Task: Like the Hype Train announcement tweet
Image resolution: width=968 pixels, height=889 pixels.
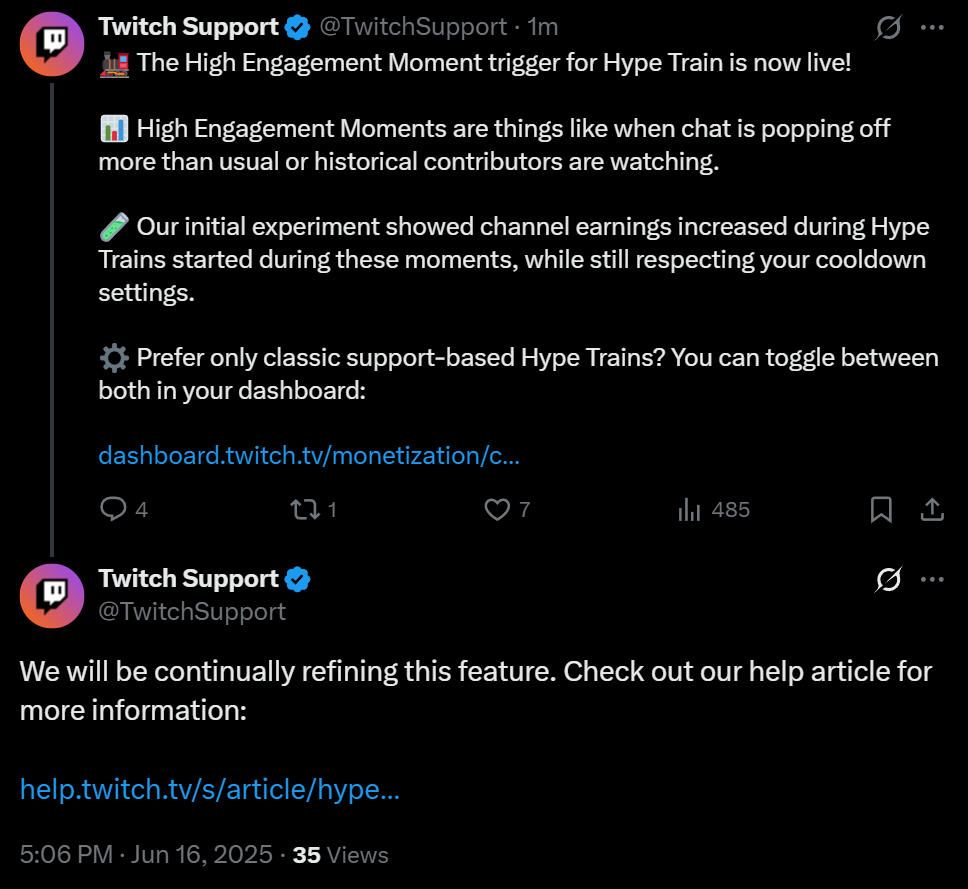Action: (x=498, y=510)
